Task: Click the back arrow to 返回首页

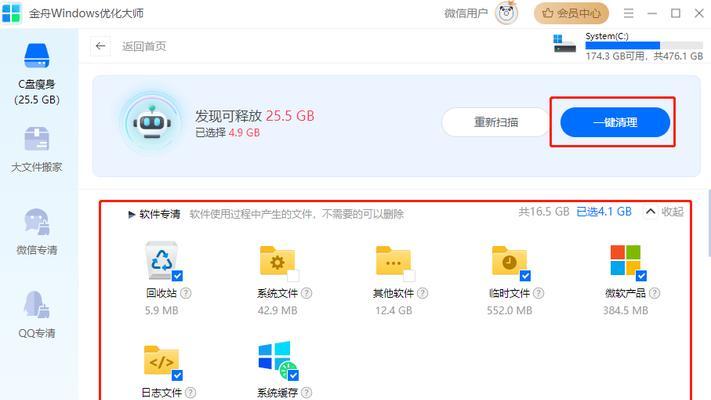Action: 101,46
